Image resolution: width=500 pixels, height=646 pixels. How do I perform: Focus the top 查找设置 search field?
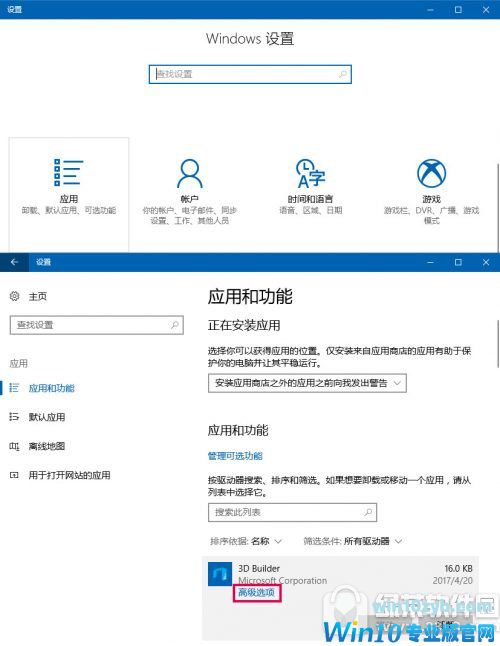pos(250,74)
